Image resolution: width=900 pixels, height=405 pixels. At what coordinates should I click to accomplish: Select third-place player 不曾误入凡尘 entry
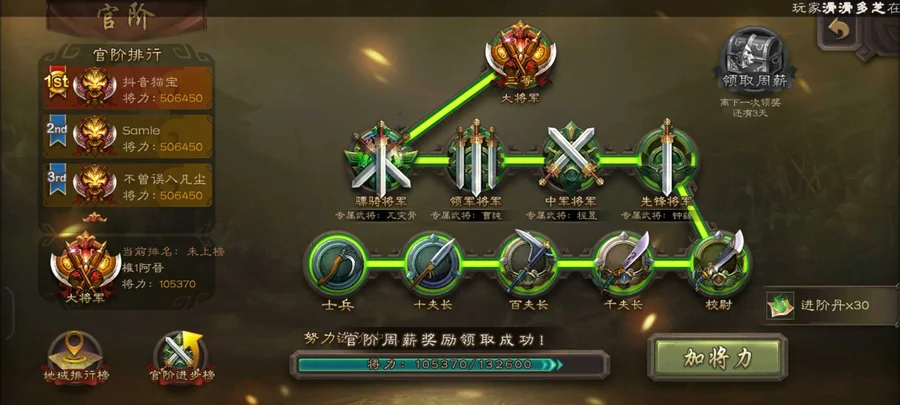127,185
